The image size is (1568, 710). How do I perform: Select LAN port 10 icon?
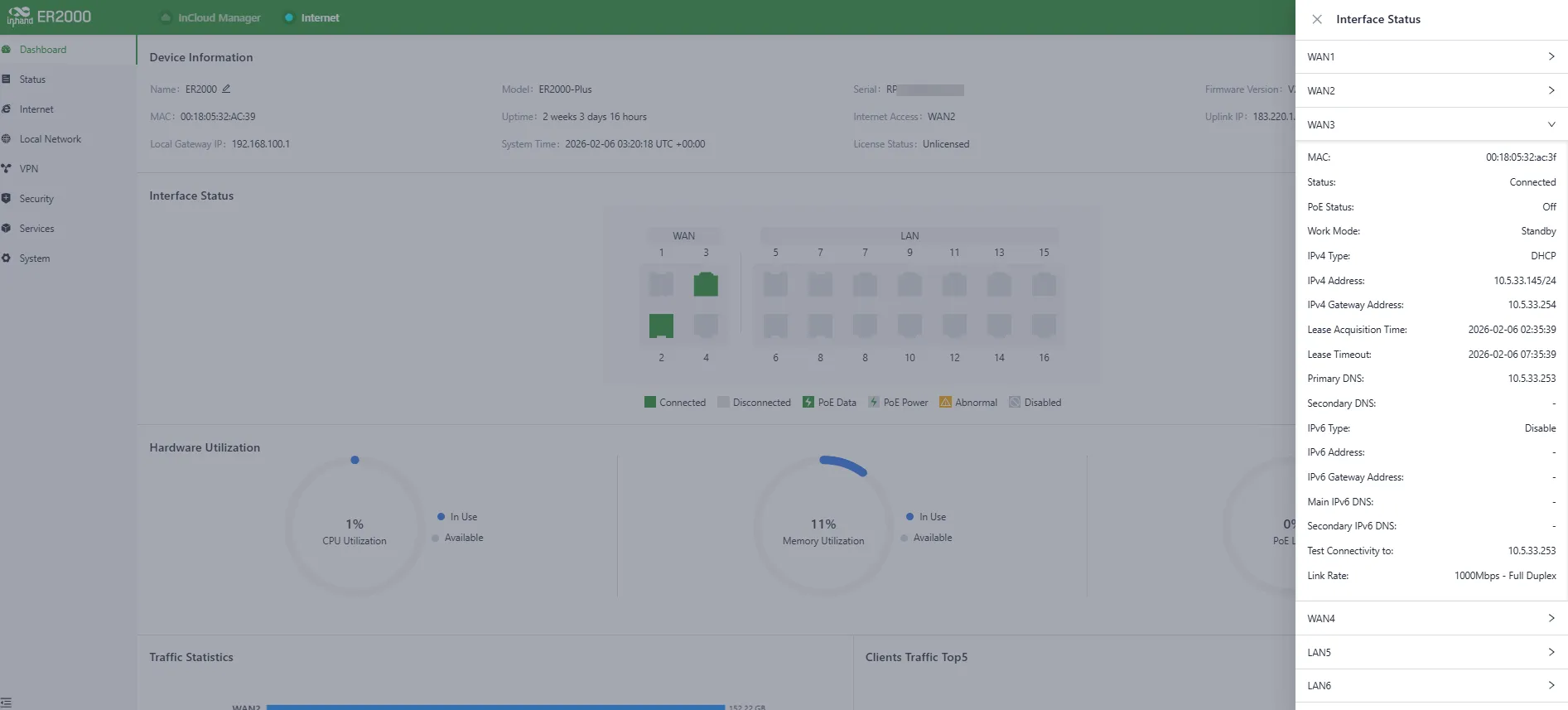909,326
